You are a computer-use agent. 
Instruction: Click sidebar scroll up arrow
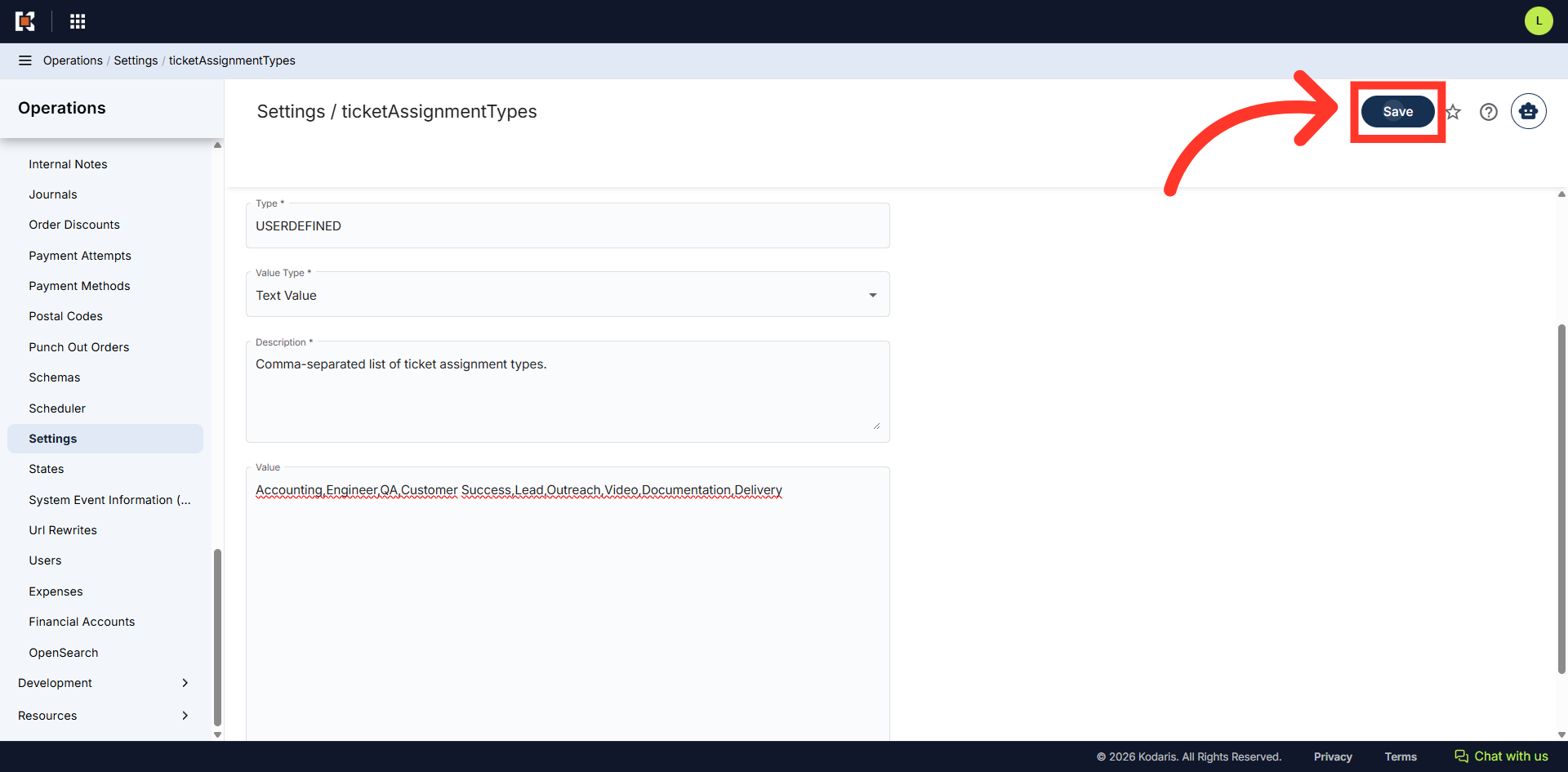coord(217,145)
